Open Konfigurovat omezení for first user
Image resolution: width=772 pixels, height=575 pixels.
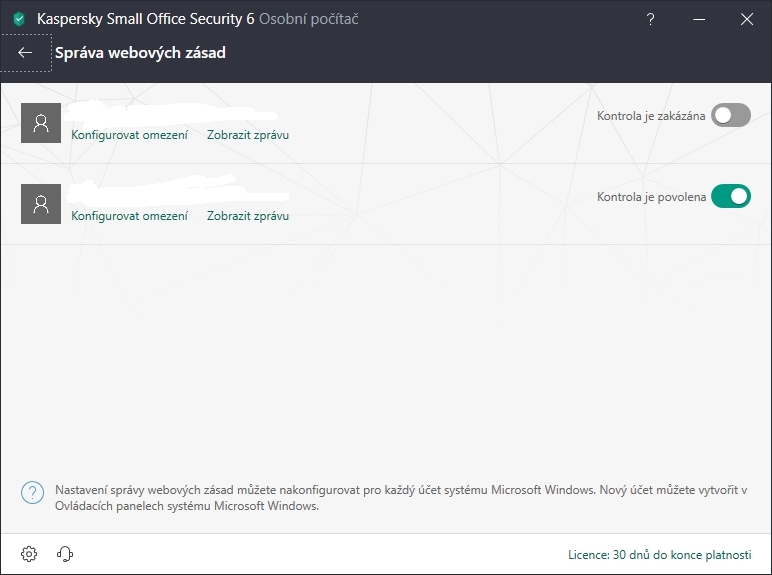[x=129, y=135]
